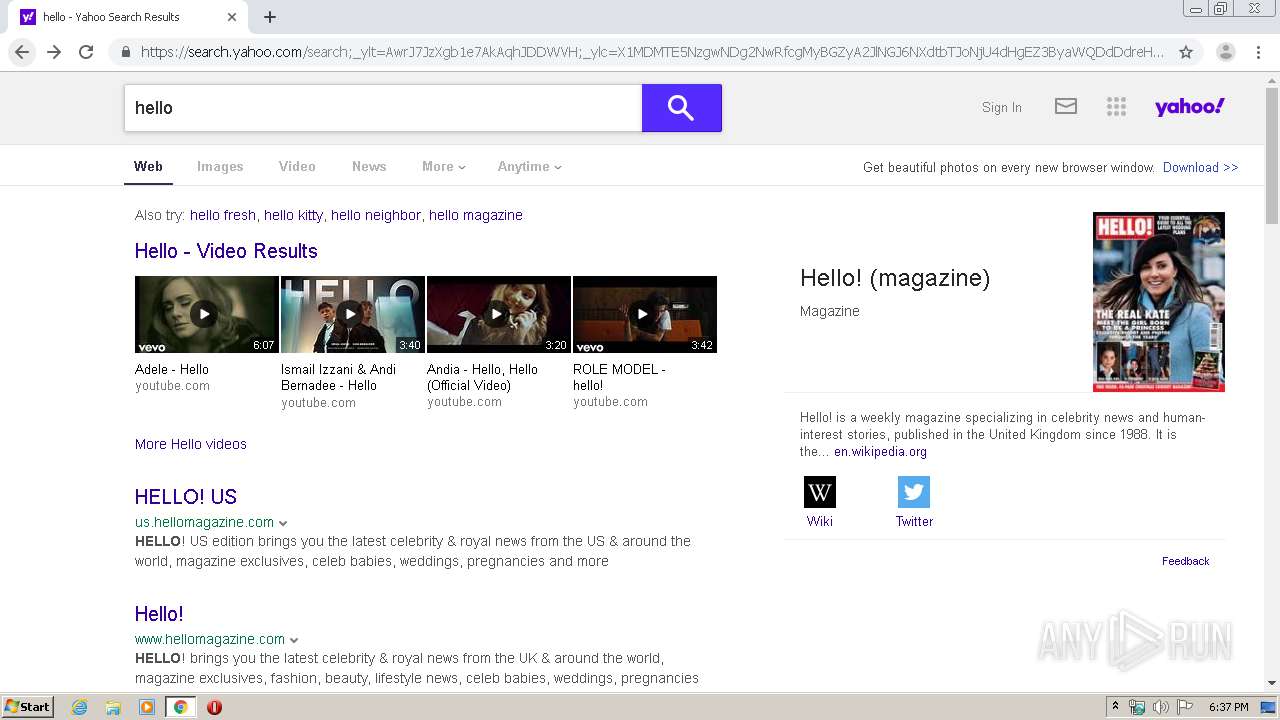Click the purple search magnifier button

tap(681, 108)
